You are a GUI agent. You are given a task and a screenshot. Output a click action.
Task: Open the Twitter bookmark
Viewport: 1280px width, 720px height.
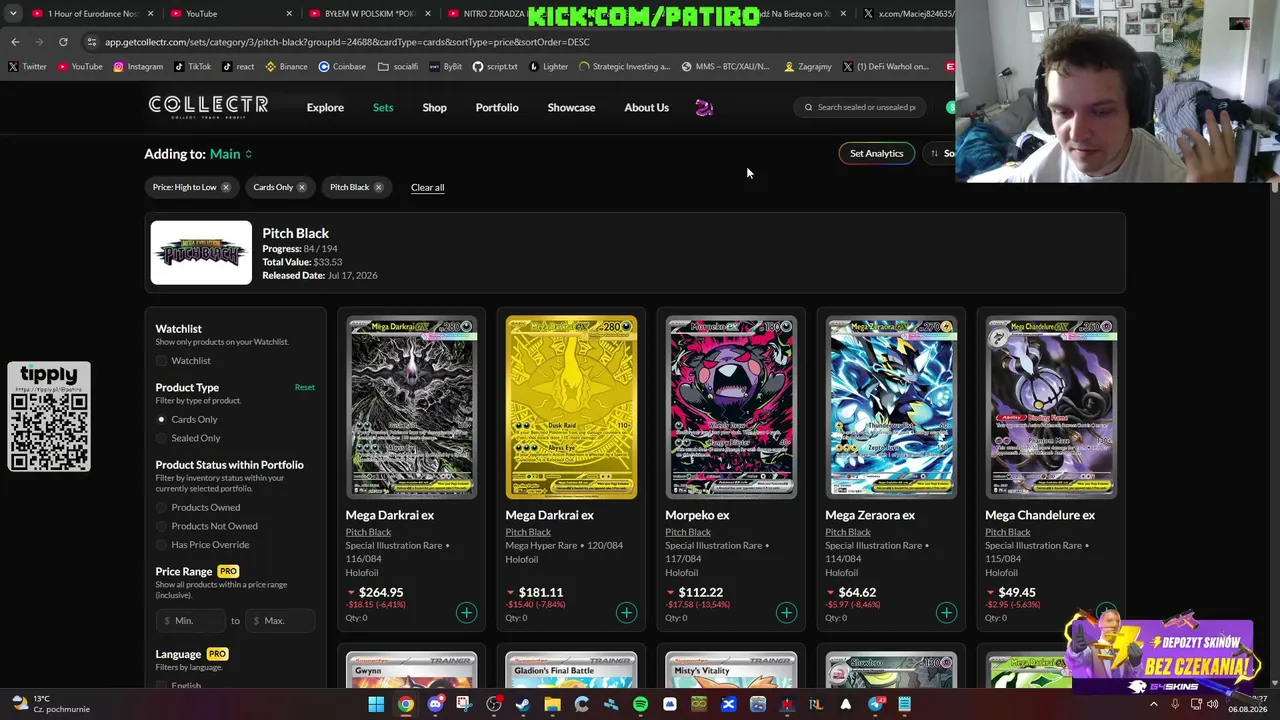pyautogui.click(x=27, y=67)
